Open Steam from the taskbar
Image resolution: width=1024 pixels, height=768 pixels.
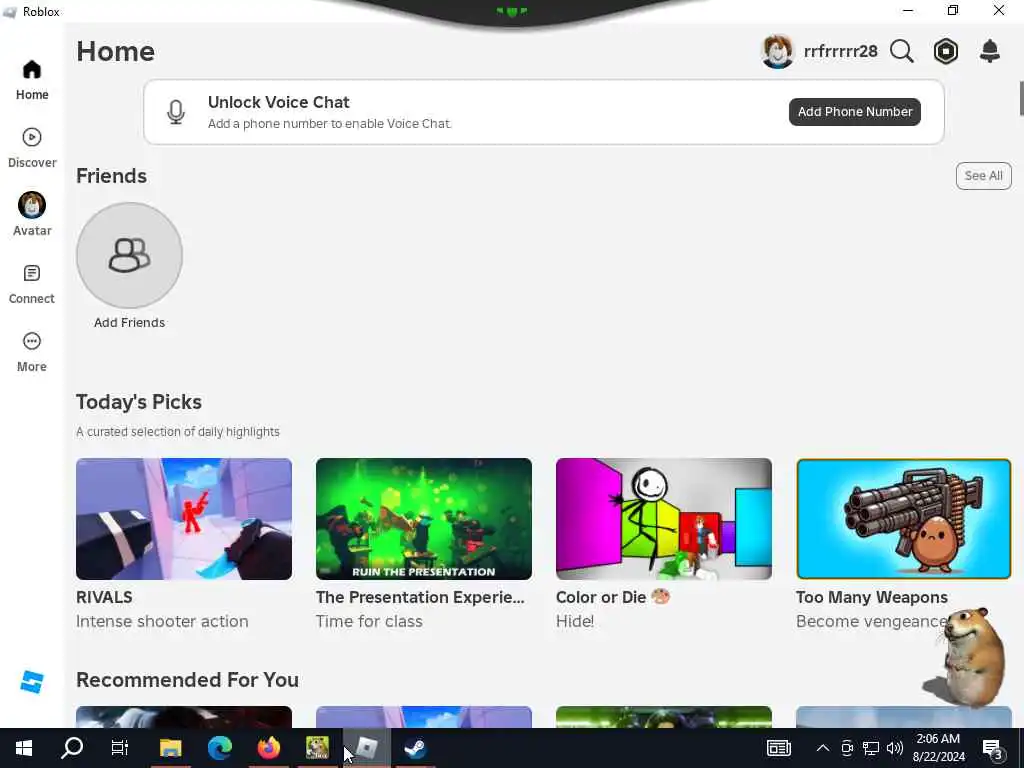coord(415,748)
